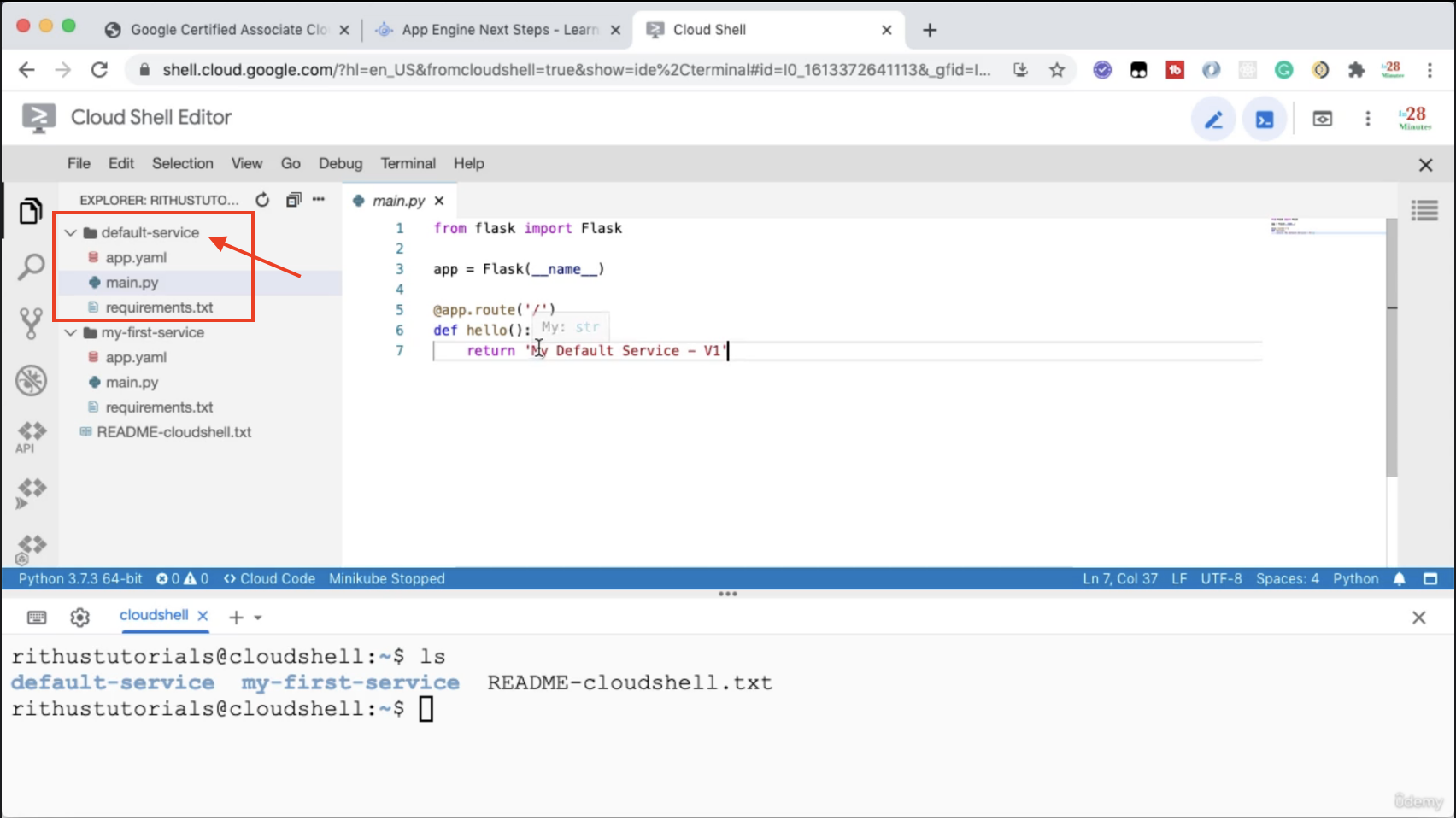Screen dimensions: 1456x820
Task: Open requirements.txt under my-first-service
Action: click(x=159, y=407)
